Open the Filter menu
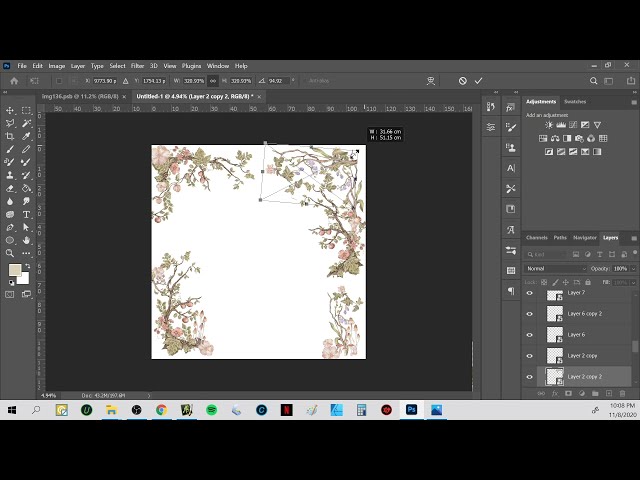 coord(137,66)
